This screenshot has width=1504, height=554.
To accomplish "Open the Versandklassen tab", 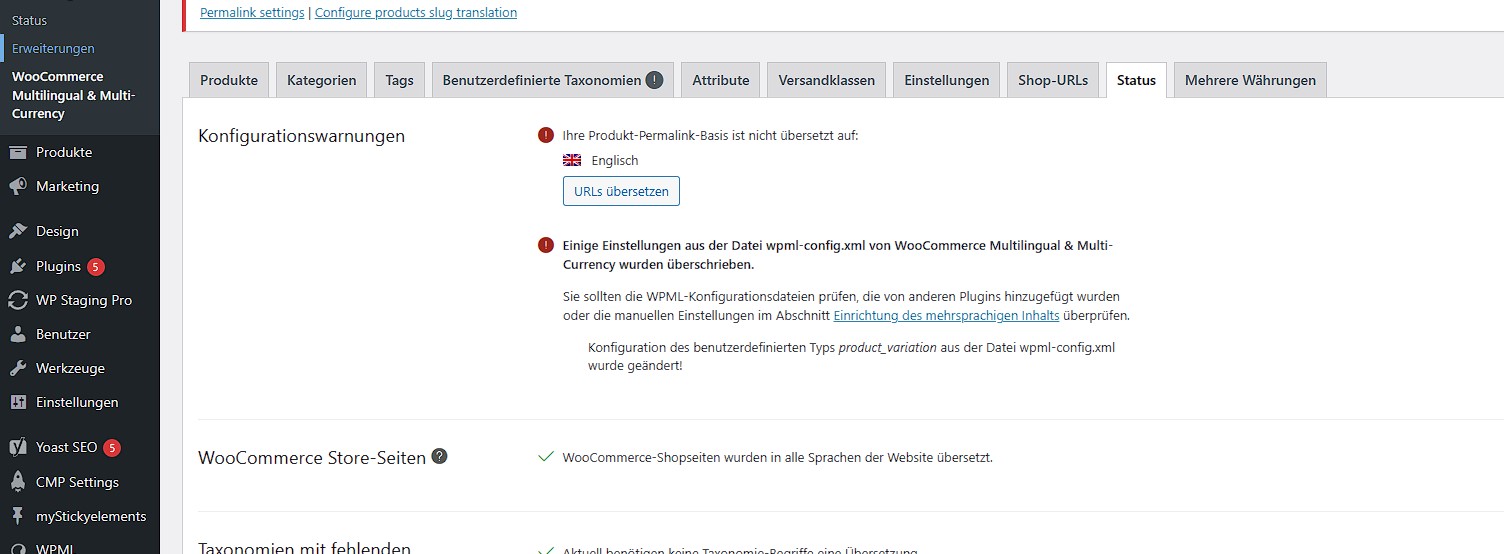I will pos(826,80).
